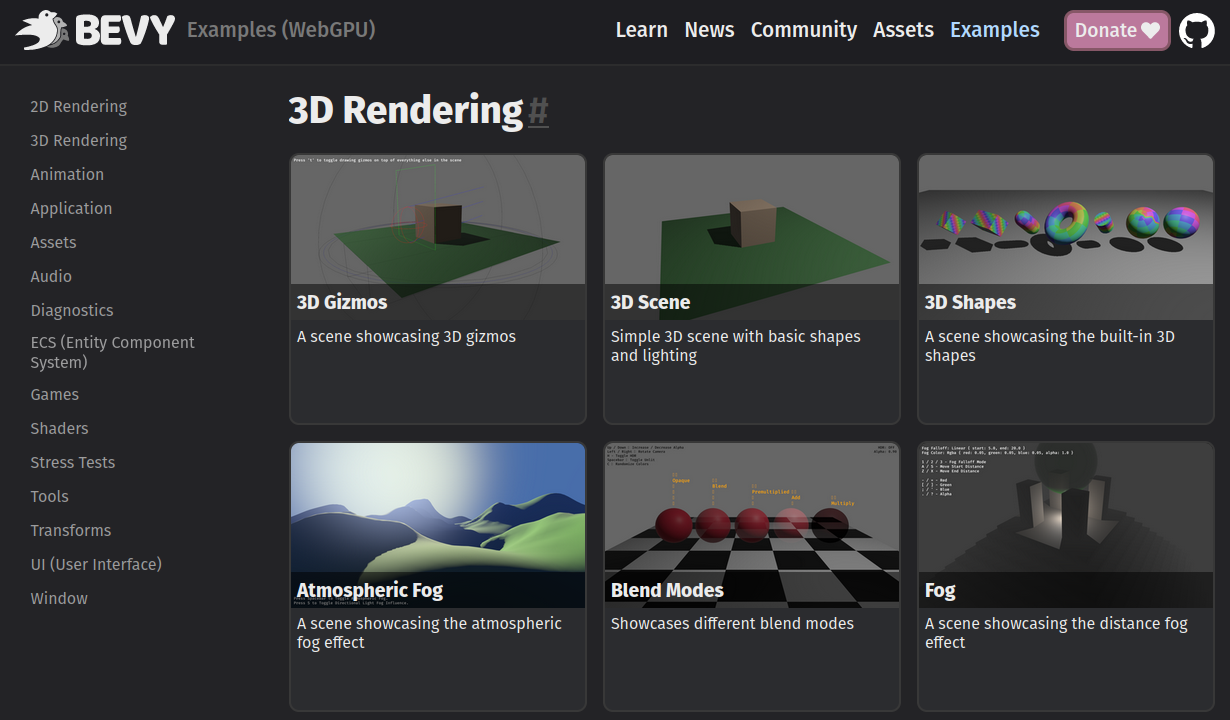The height and width of the screenshot is (720, 1230).
Task: Switch to the News section
Action: tap(709, 30)
